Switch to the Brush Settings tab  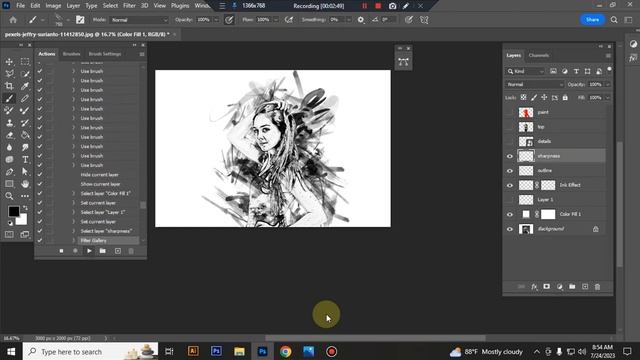pos(105,54)
